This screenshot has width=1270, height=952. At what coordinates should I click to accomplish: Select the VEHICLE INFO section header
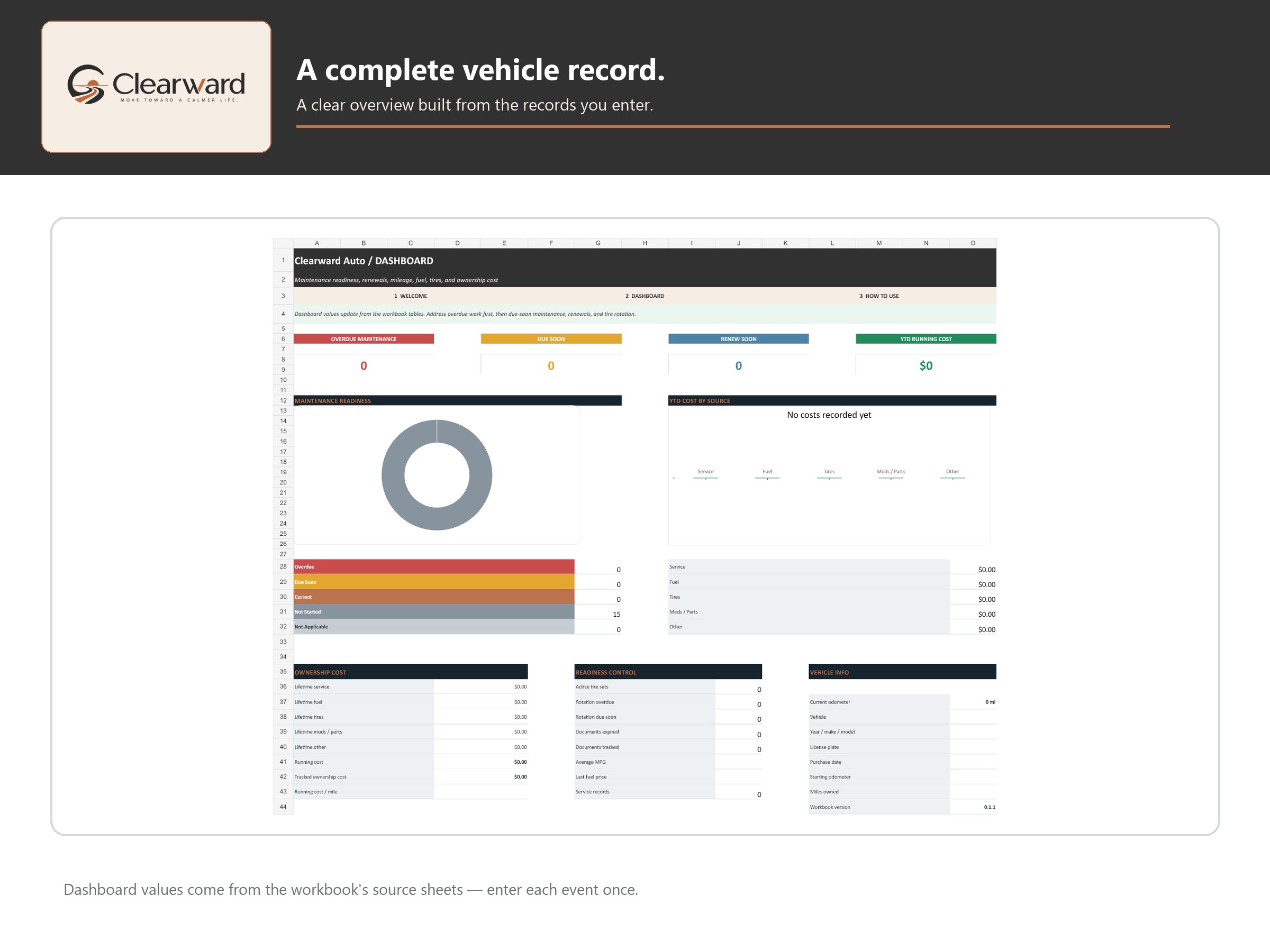click(x=903, y=672)
